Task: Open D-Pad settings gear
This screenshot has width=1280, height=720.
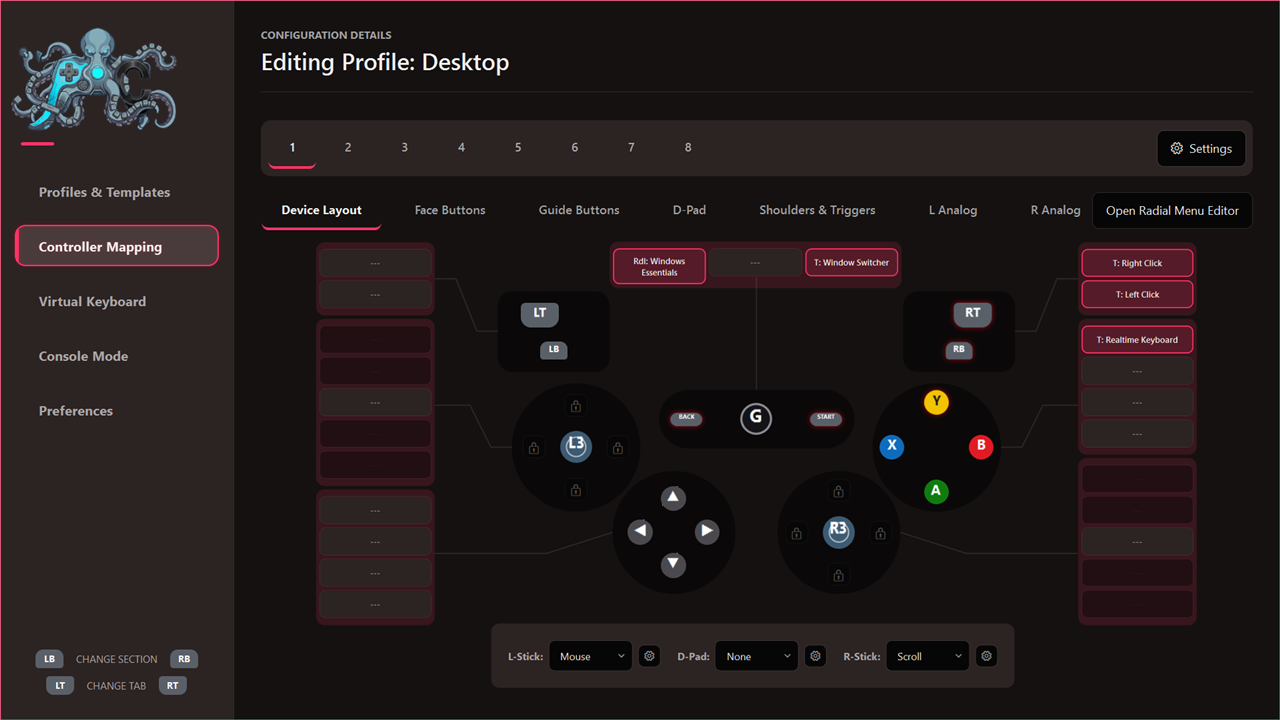Action: point(815,656)
